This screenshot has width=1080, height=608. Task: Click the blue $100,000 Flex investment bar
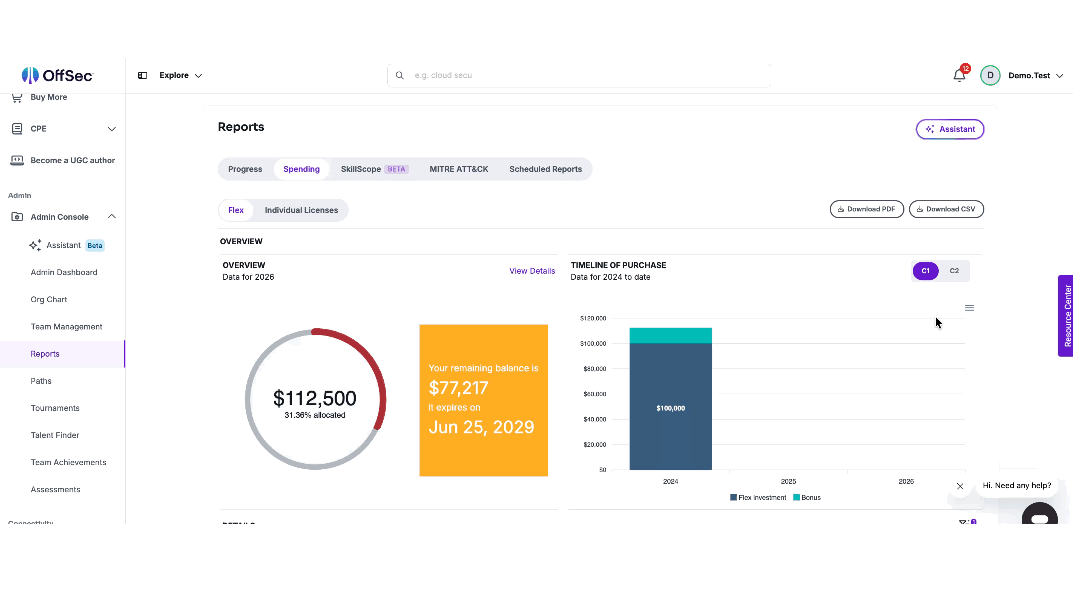tap(670, 407)
